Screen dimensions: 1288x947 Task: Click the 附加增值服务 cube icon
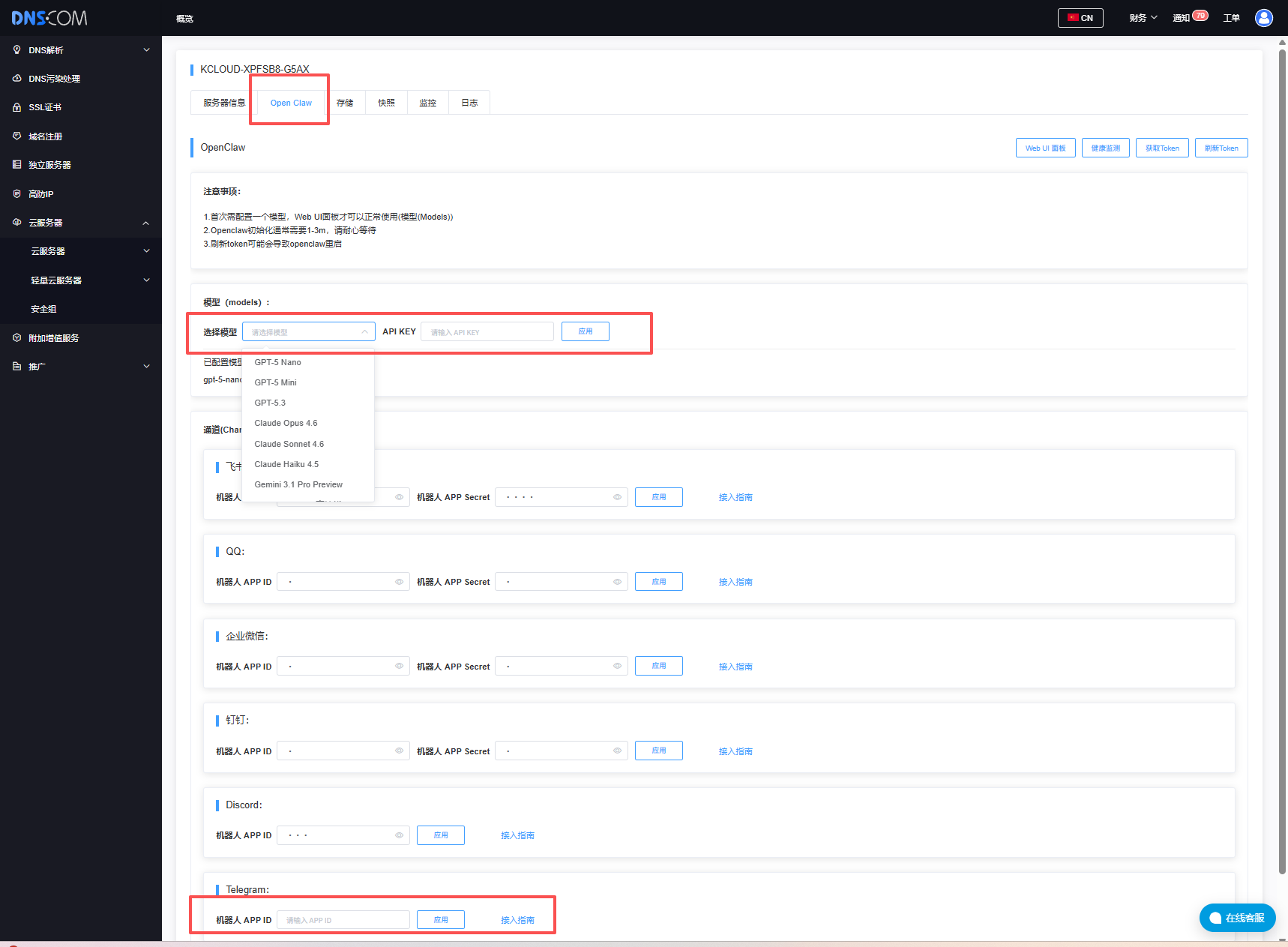[16, 338]
